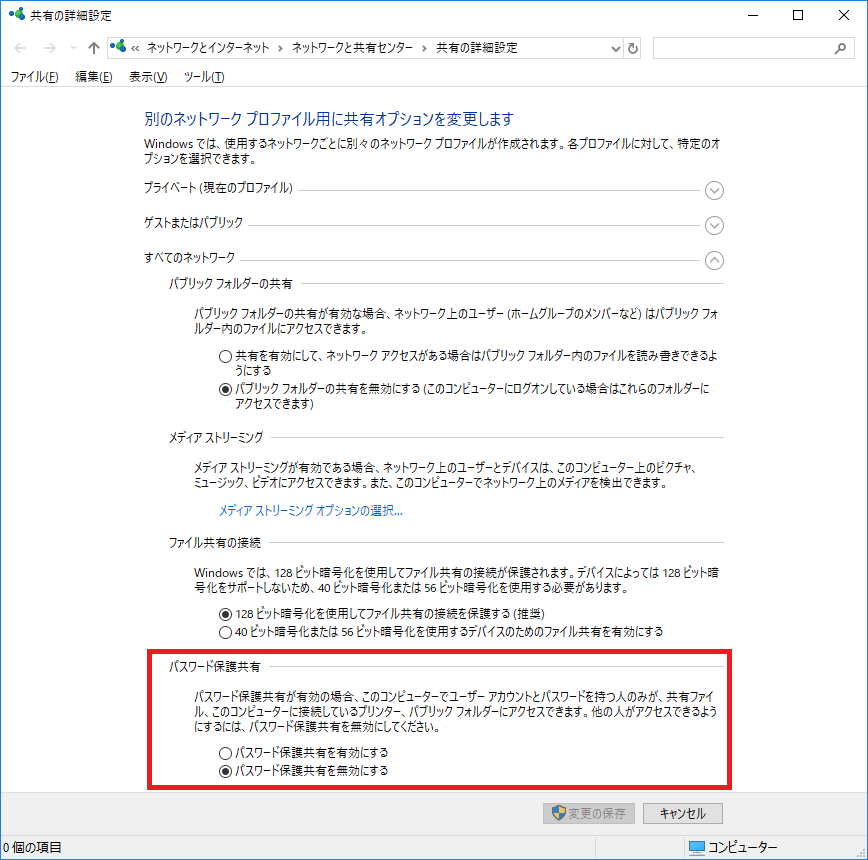Click the page title 別のネットワーク プロファイル用に共有オプションを変更します
The image size is (868, 860).
click(x=329, y=119)
